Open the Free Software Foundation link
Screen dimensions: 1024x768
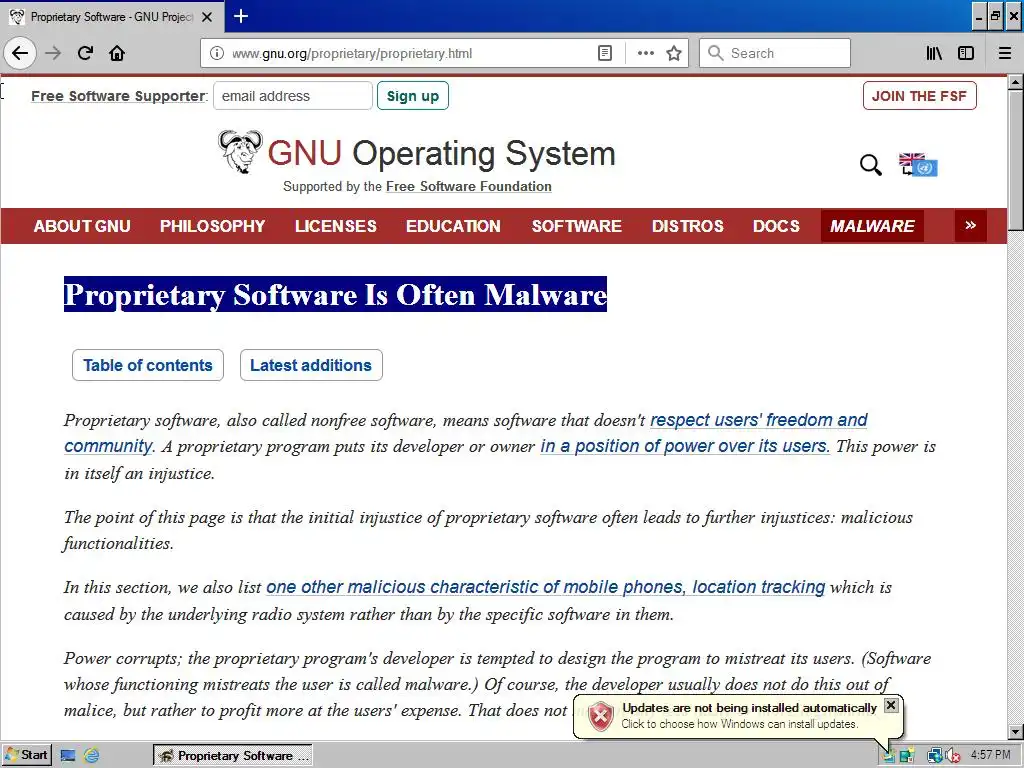(x=469, y=187)
